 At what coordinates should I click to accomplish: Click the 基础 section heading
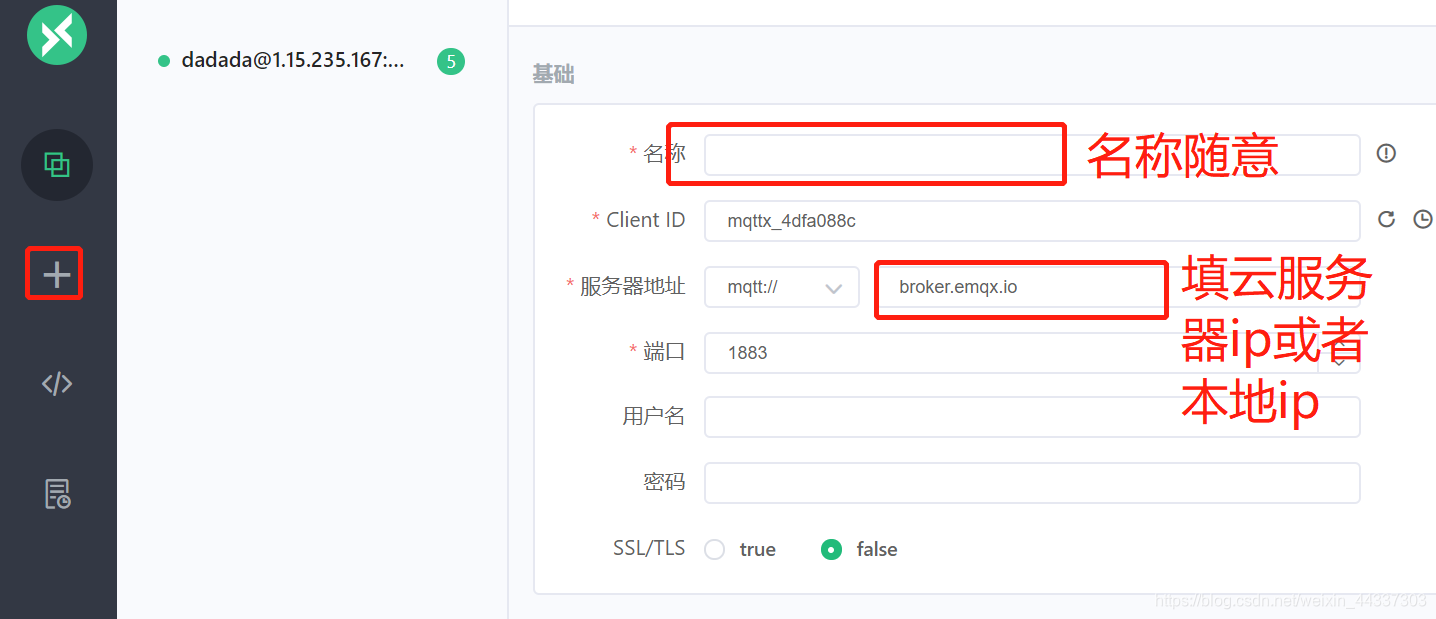pyautogui.click(x=553, y=75)
